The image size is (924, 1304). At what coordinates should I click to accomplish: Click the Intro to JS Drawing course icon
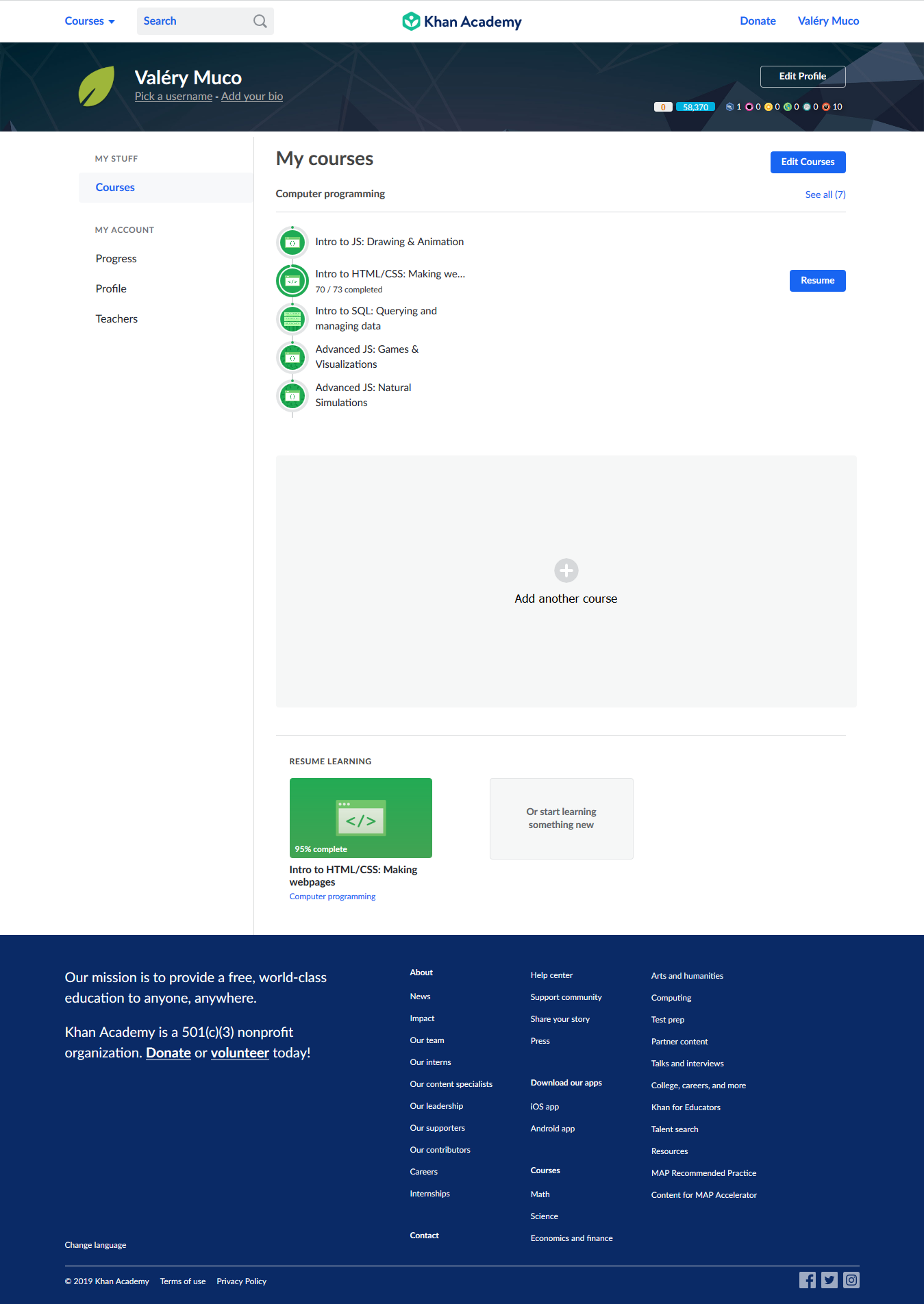pos(292,242)
